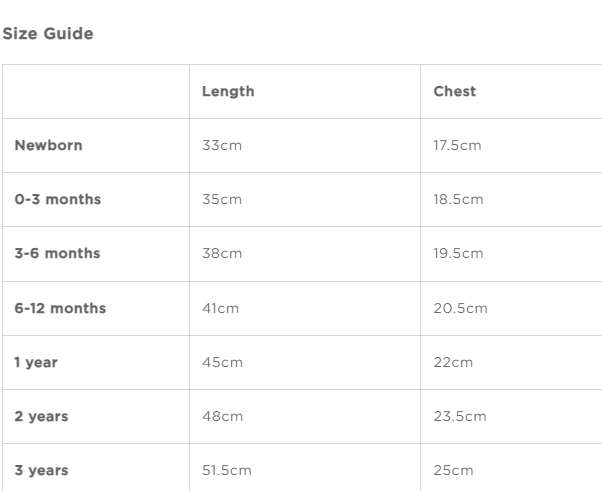Click the Length column header

pos(228,91)
